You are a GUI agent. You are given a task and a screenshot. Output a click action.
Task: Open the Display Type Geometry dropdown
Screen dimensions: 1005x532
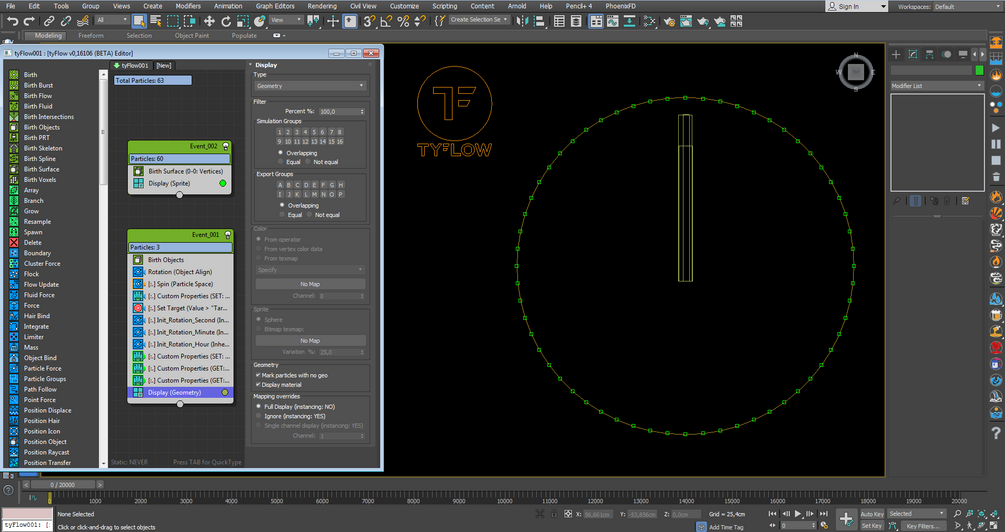310,85
